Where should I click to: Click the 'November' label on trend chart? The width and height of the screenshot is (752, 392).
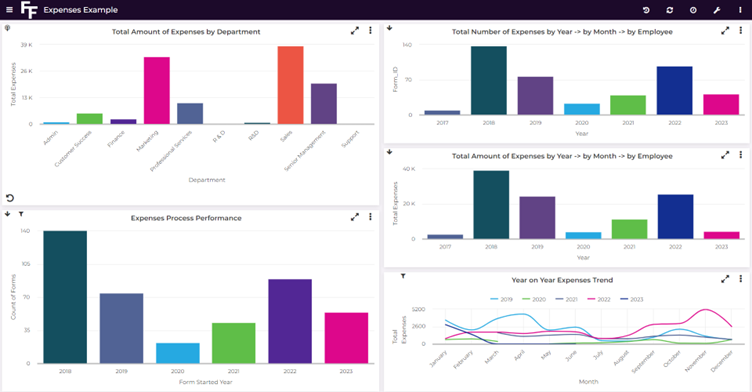(x=696, y=361)
